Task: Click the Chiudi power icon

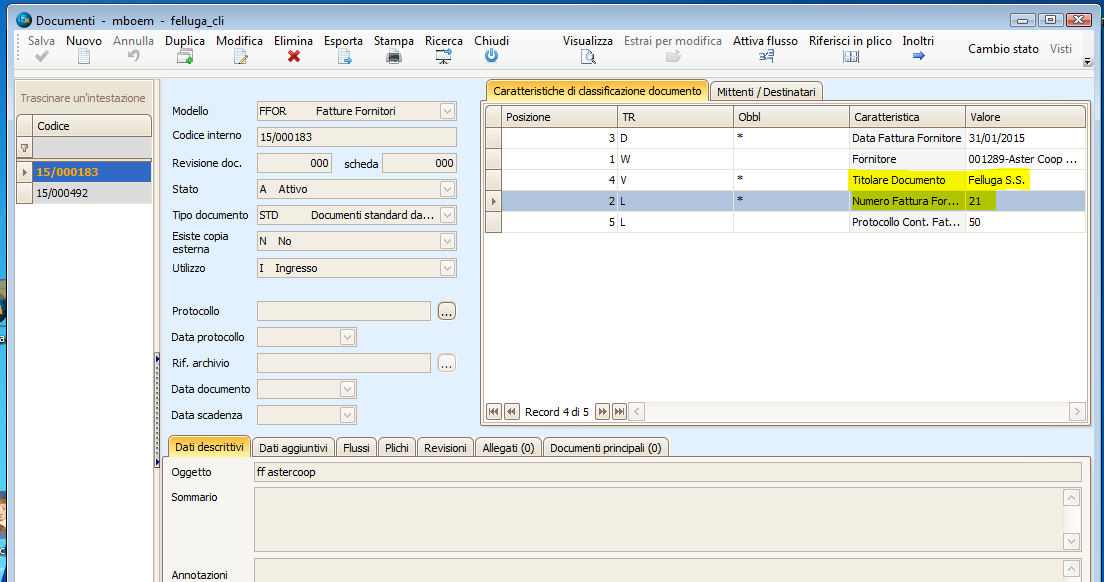Action: coord(491,57)
